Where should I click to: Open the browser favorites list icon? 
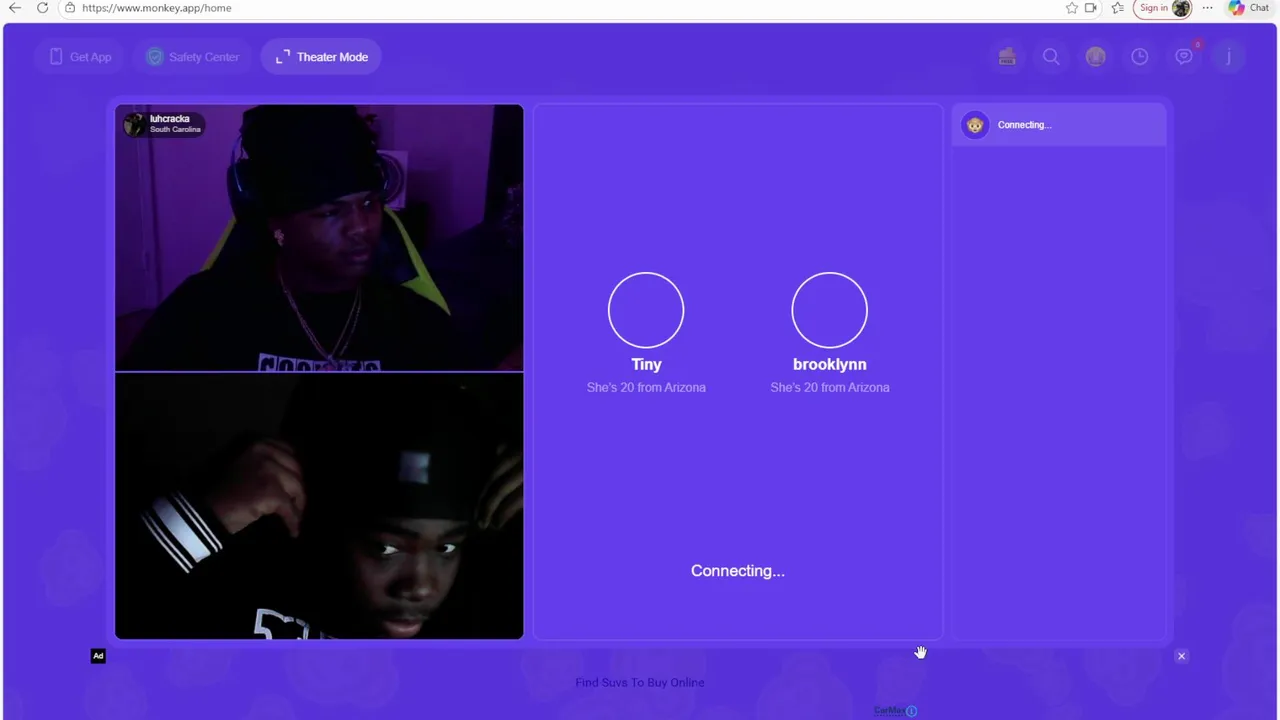point(1117,8)
